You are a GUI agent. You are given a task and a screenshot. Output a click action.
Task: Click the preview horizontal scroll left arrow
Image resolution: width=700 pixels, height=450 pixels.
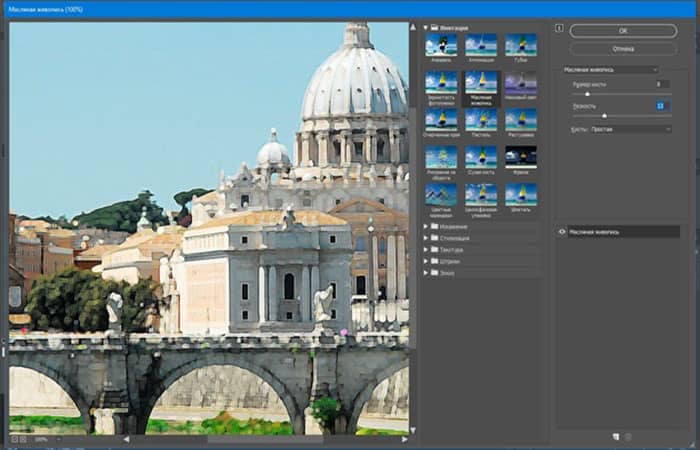126,439
